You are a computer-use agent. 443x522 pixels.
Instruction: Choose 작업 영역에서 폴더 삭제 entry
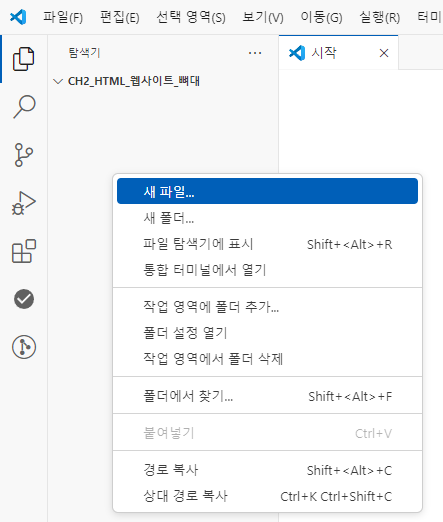pos(267,359)
